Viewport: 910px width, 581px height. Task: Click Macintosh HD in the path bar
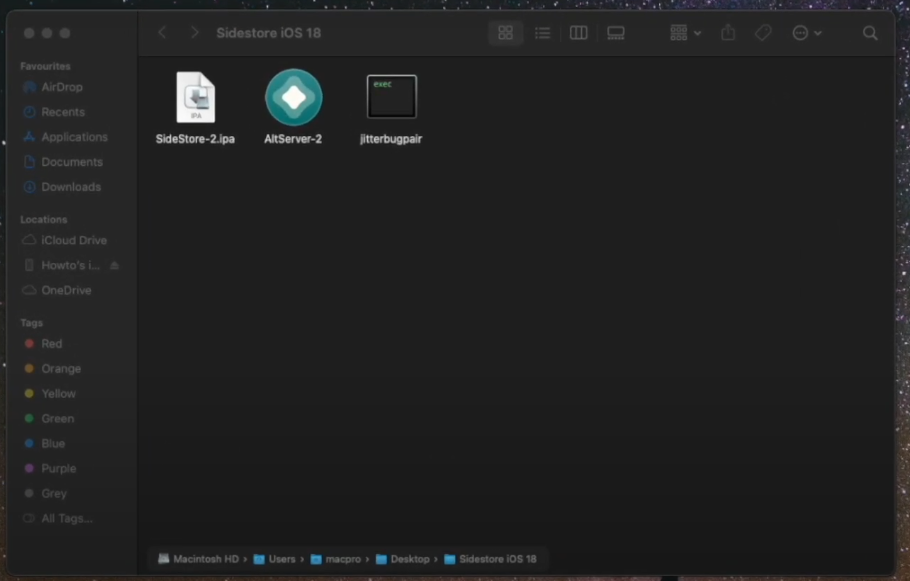click(198, 559)
